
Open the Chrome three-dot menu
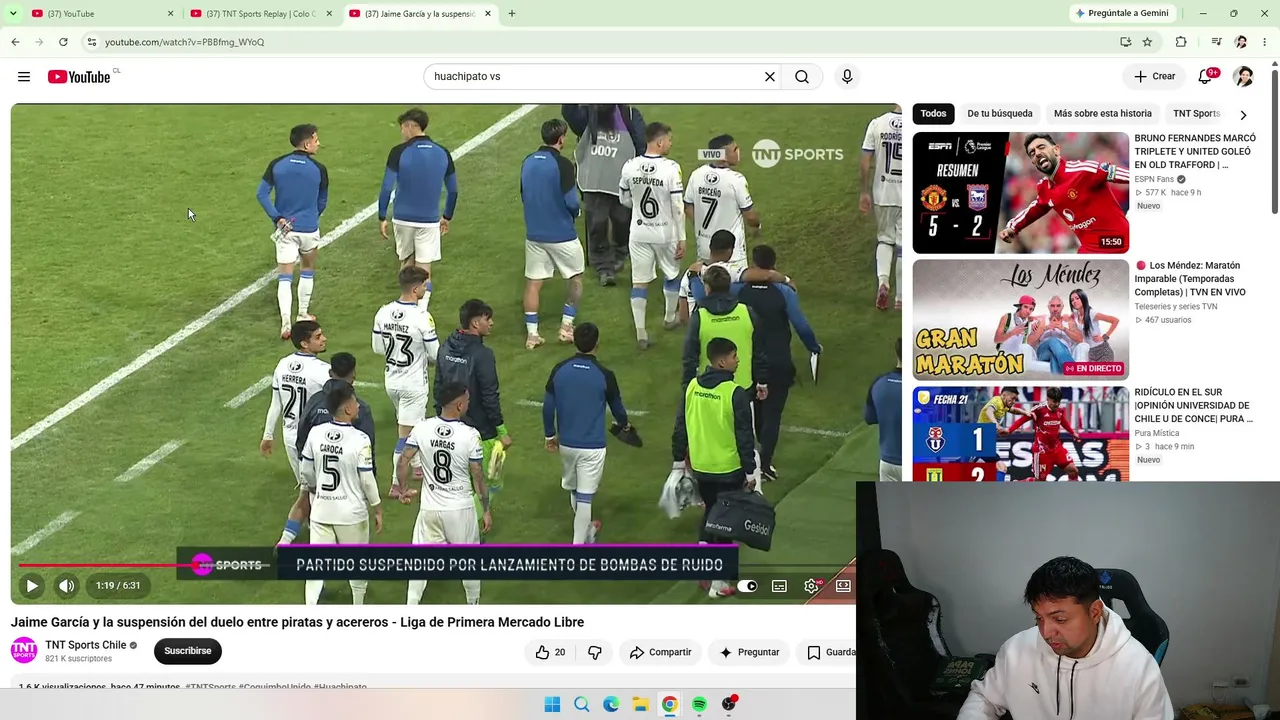[1265, 42]
